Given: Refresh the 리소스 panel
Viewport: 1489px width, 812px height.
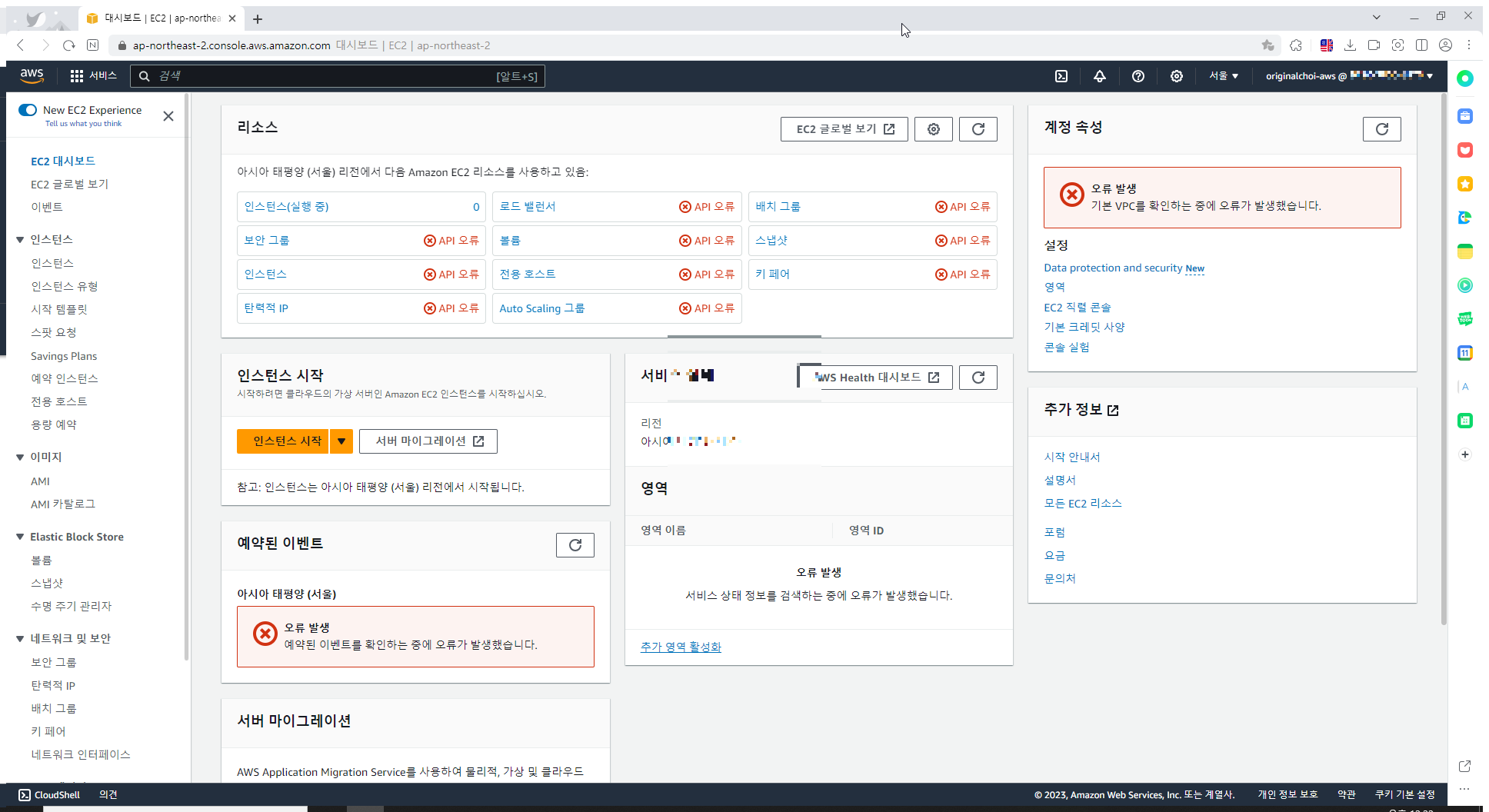Looking at the screenshot, I should tap(978, 129).
